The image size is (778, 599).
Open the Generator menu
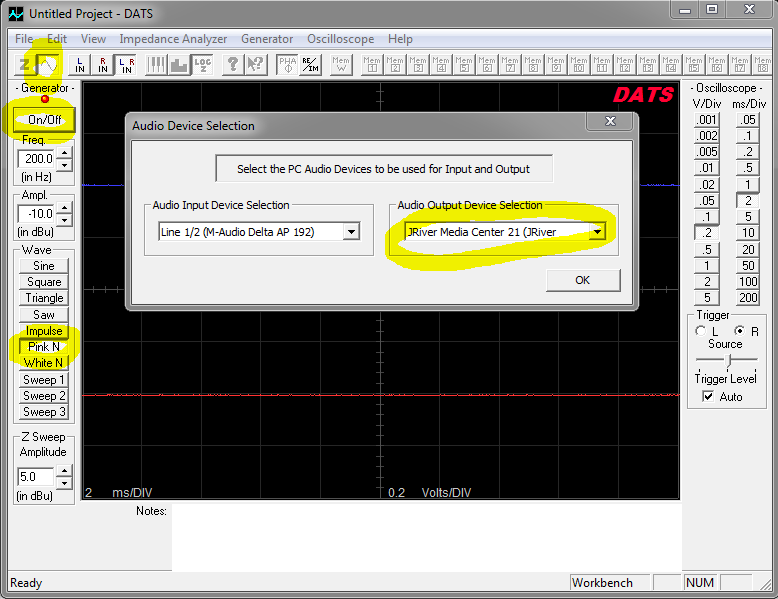(267, 39)
